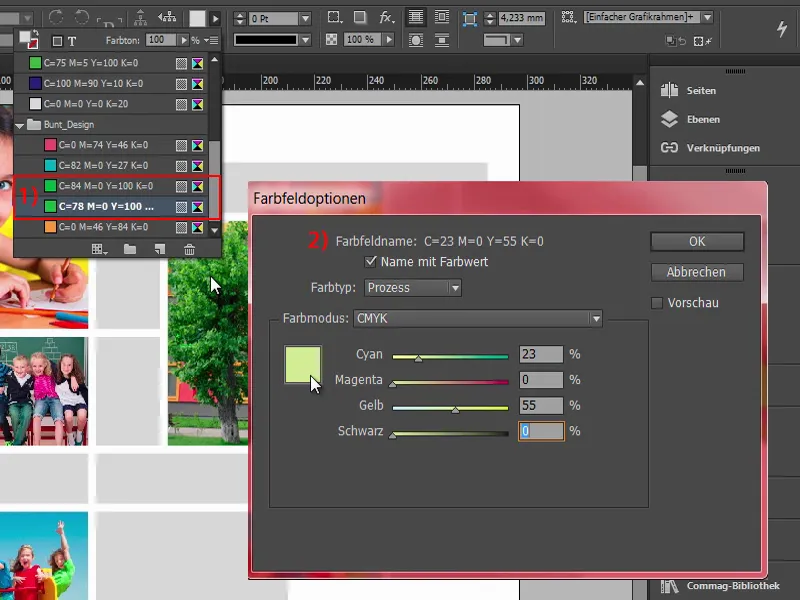Screen dimensions: 800x600
Task: Click the Magenta value field
Action: (541, 380)
